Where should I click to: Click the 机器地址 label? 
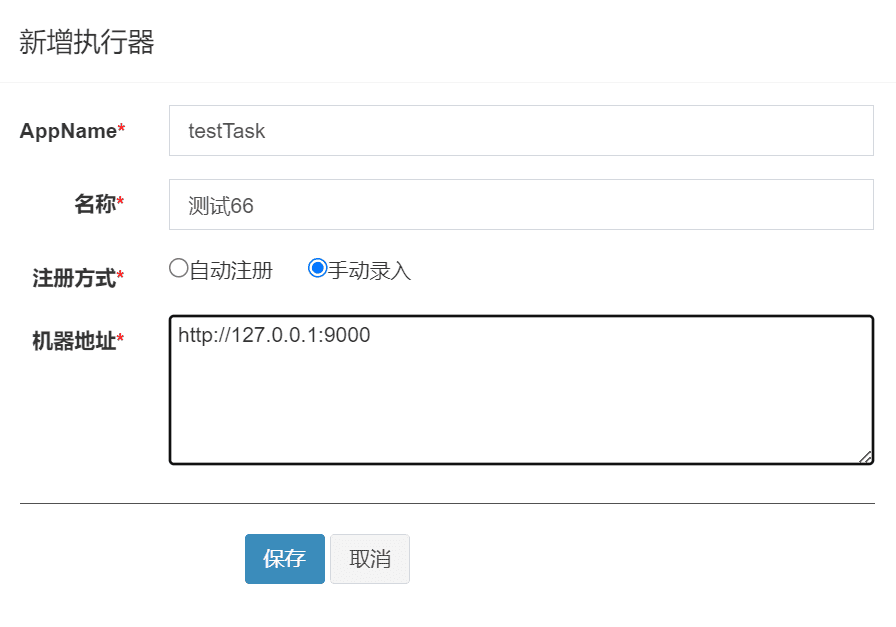(73, 341)
